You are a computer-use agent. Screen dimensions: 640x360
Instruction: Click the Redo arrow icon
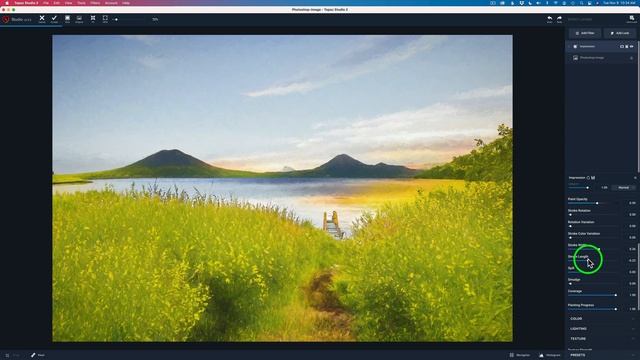point(559,18)
